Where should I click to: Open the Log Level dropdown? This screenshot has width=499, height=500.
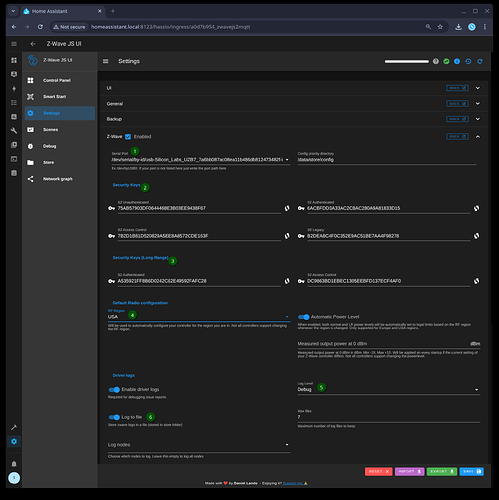tap(389, 389)
